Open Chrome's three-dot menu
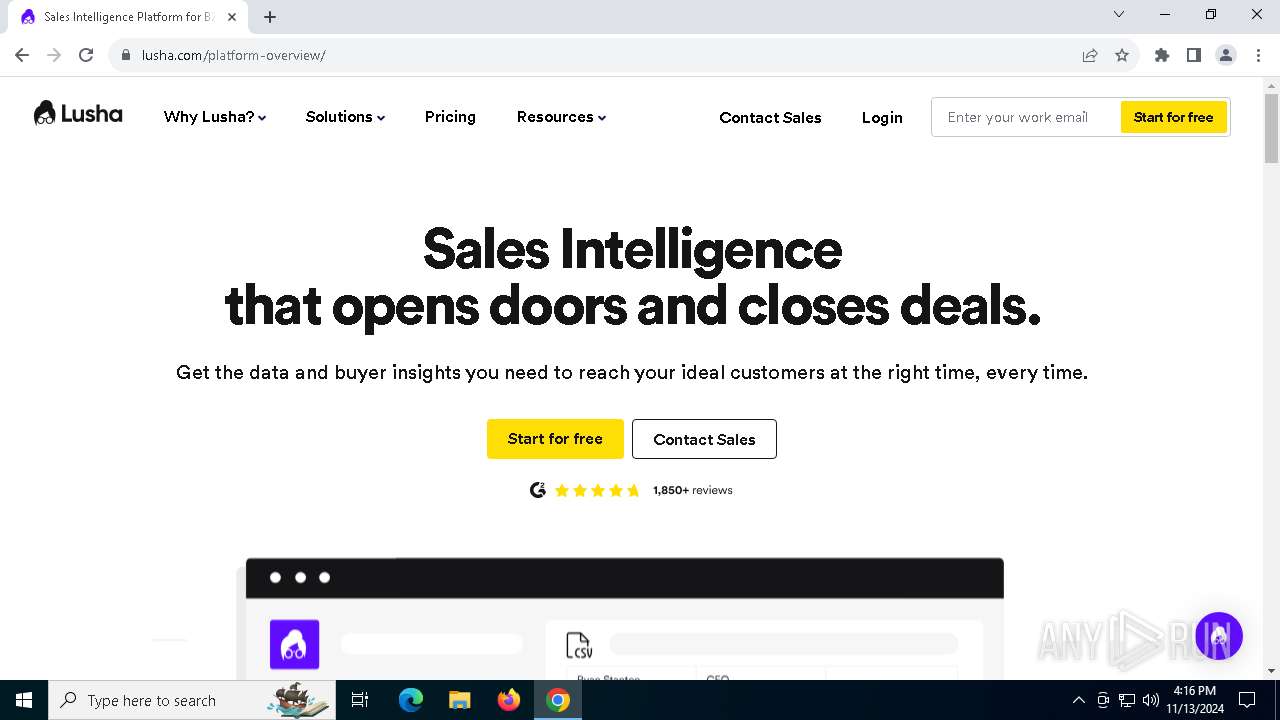Screen dimensions: 1280x720 click(1258, 55)
